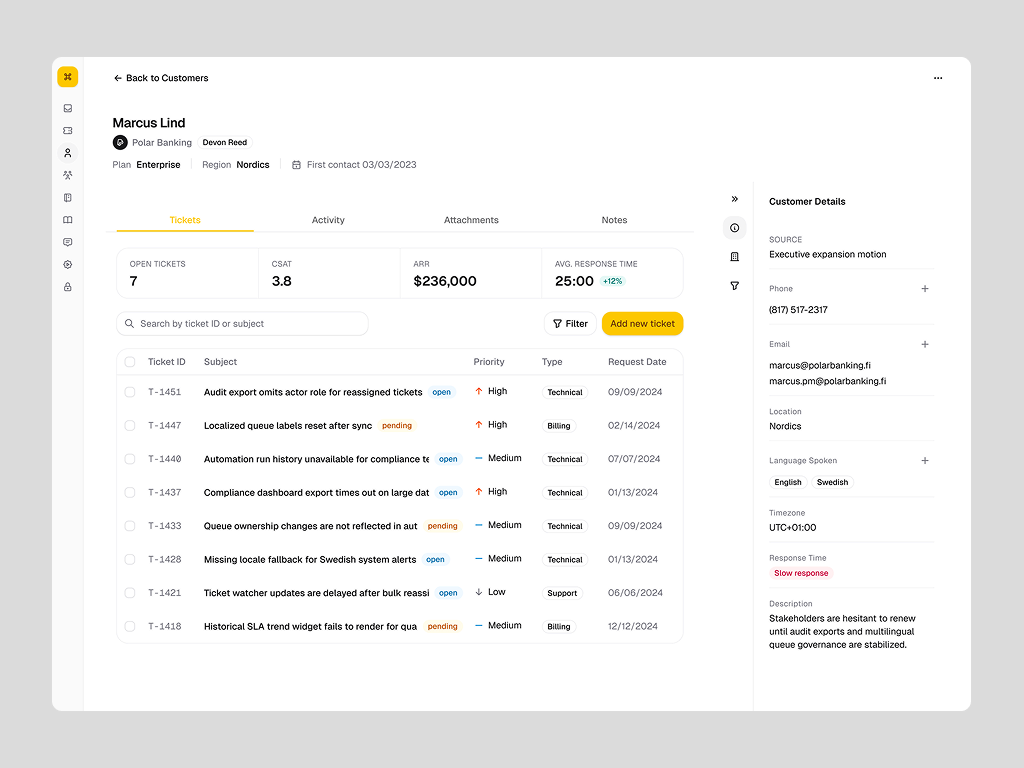Focus the ticket search field

click(242, 323)
